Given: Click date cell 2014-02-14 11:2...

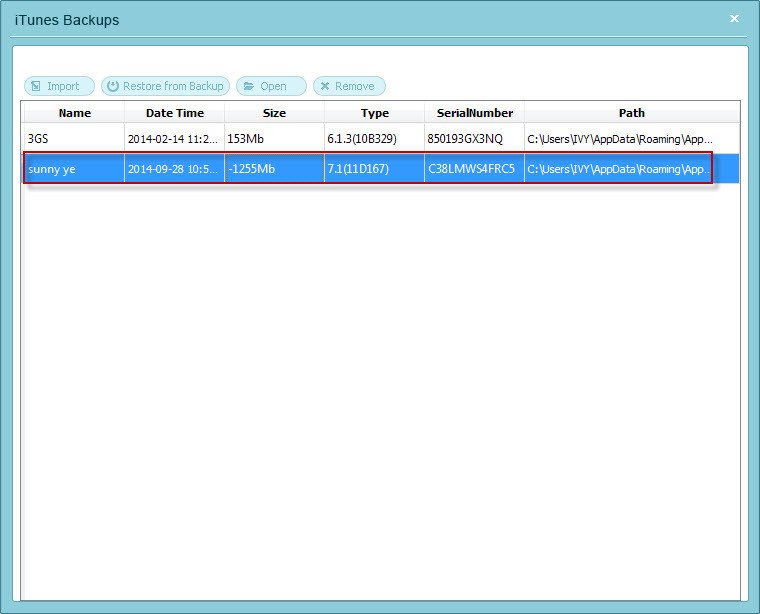Looking at the screenshot, I should (173, 139).
